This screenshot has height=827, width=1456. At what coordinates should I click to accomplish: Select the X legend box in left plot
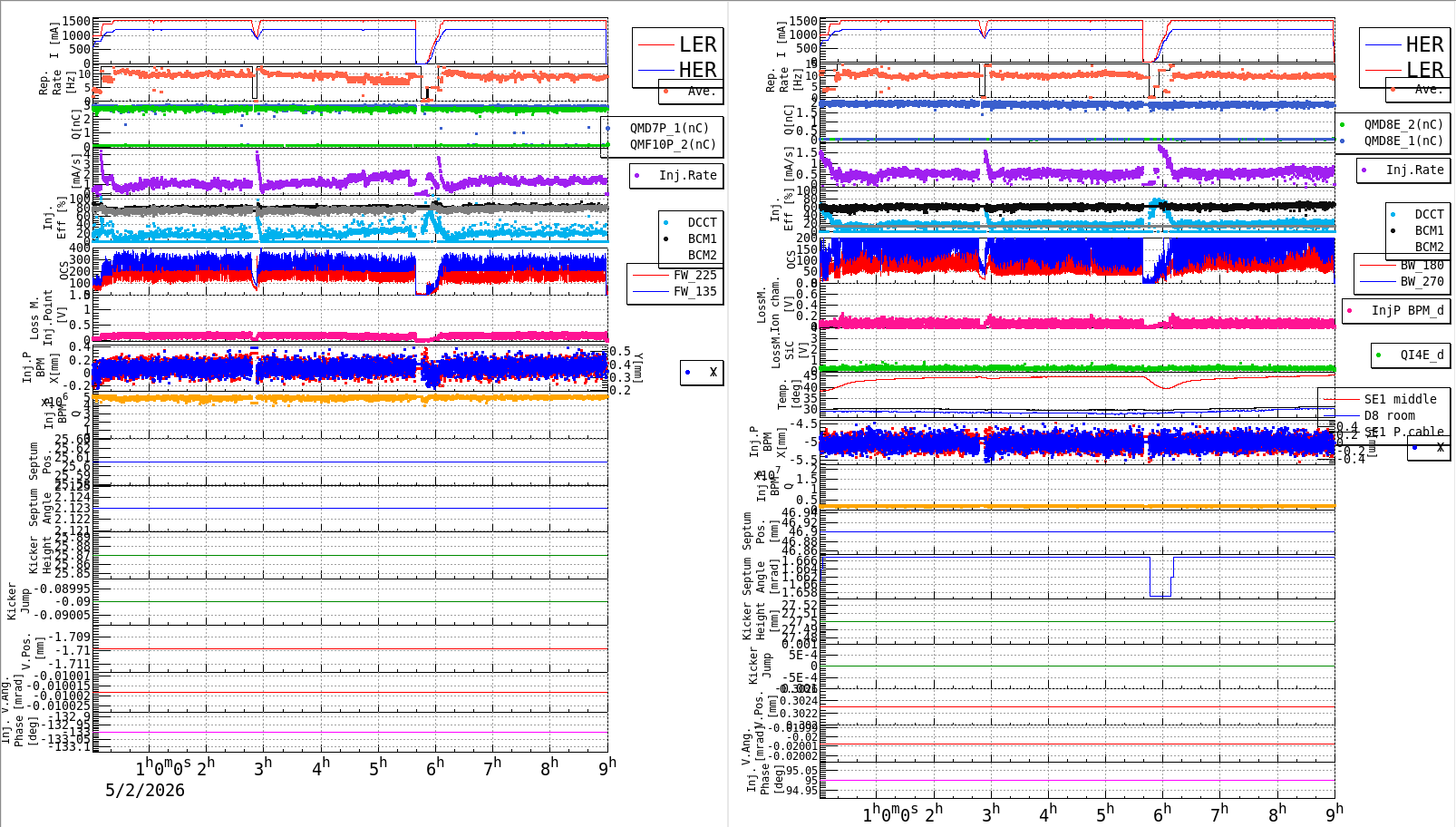(x=702, y=373)
